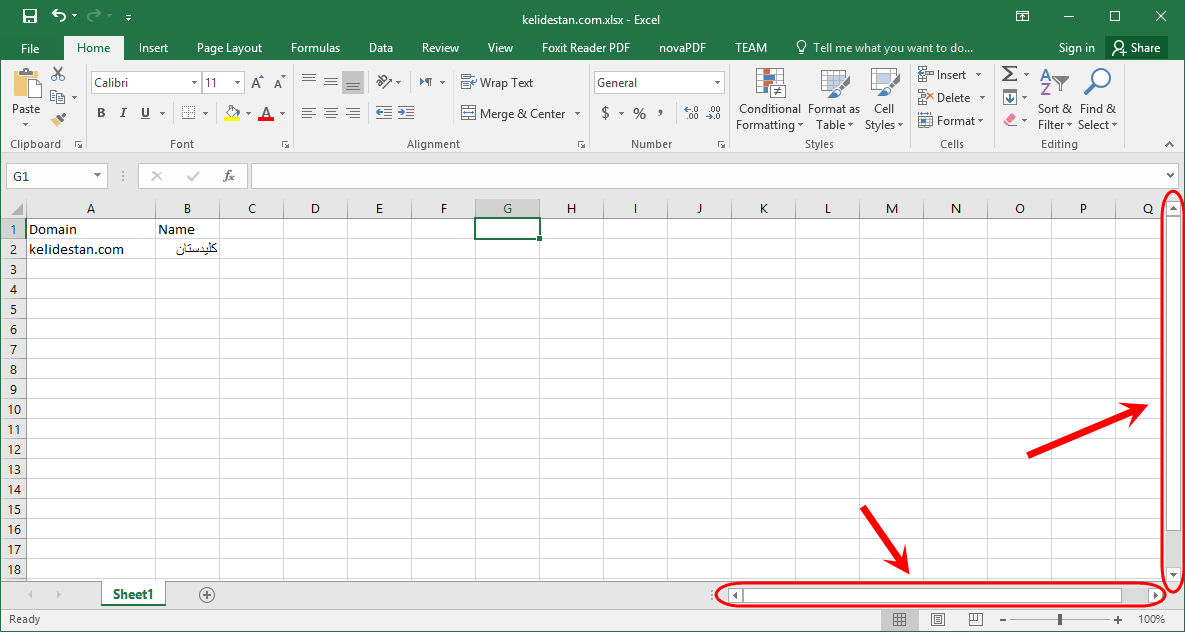This screenshot has height=632, width=1185.
Task: Open Format as Table gallery
Action: (834, 100)
